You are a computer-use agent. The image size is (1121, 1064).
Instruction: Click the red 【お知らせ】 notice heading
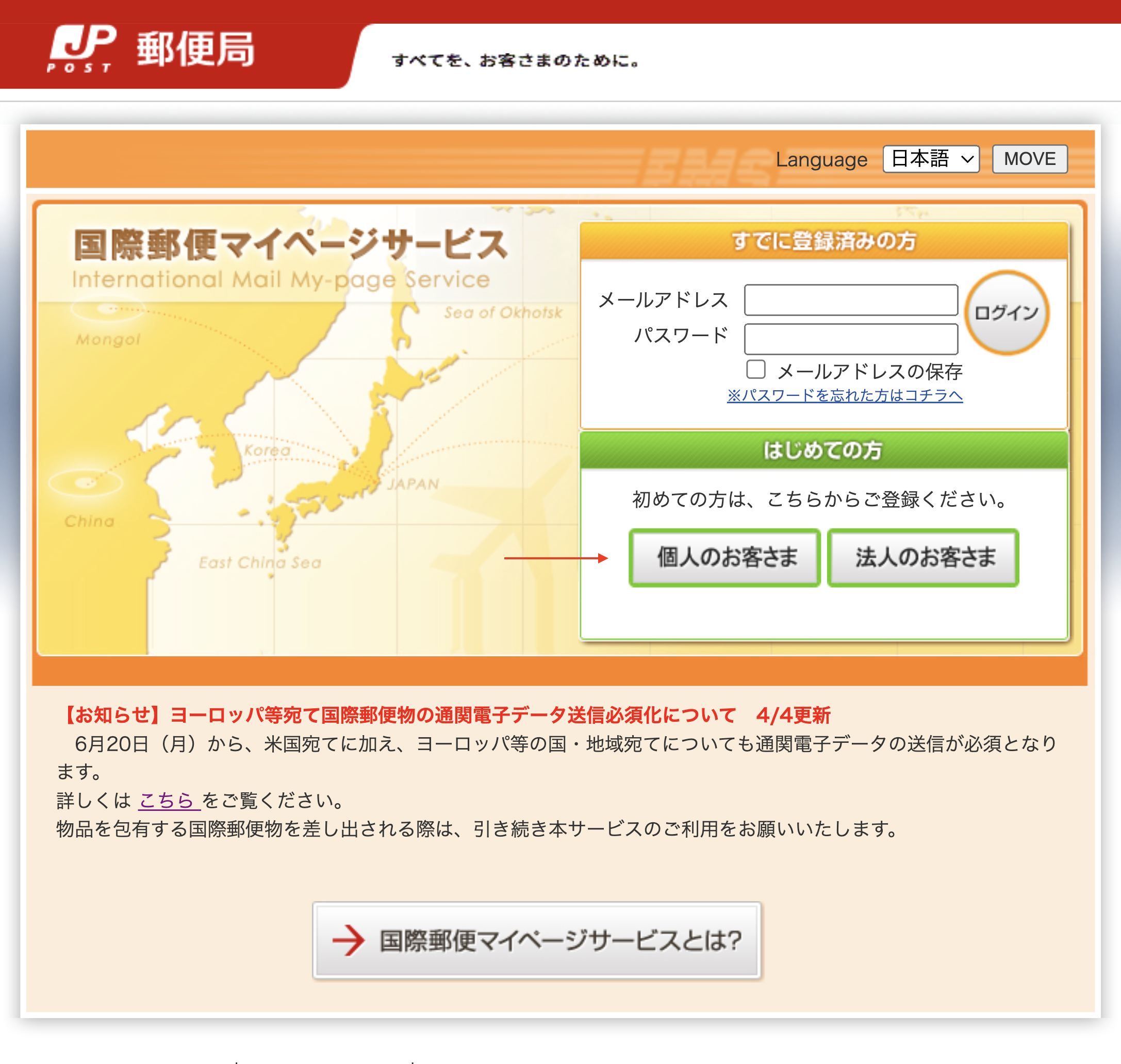443,715
